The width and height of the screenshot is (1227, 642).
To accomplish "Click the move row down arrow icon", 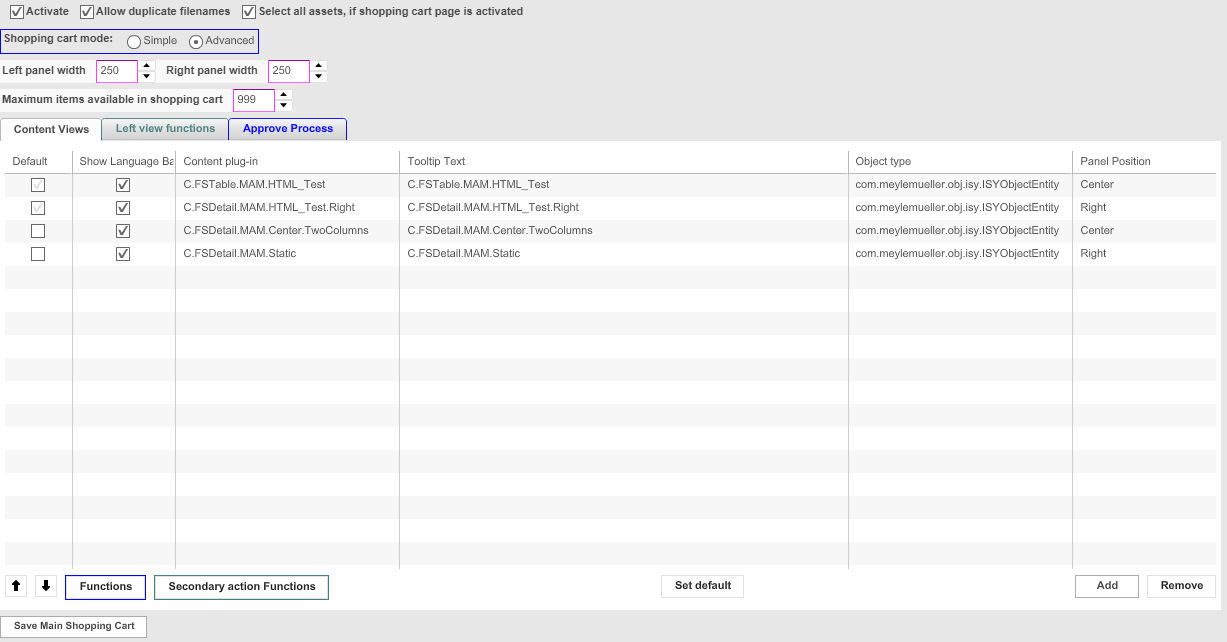I will 45,586.
